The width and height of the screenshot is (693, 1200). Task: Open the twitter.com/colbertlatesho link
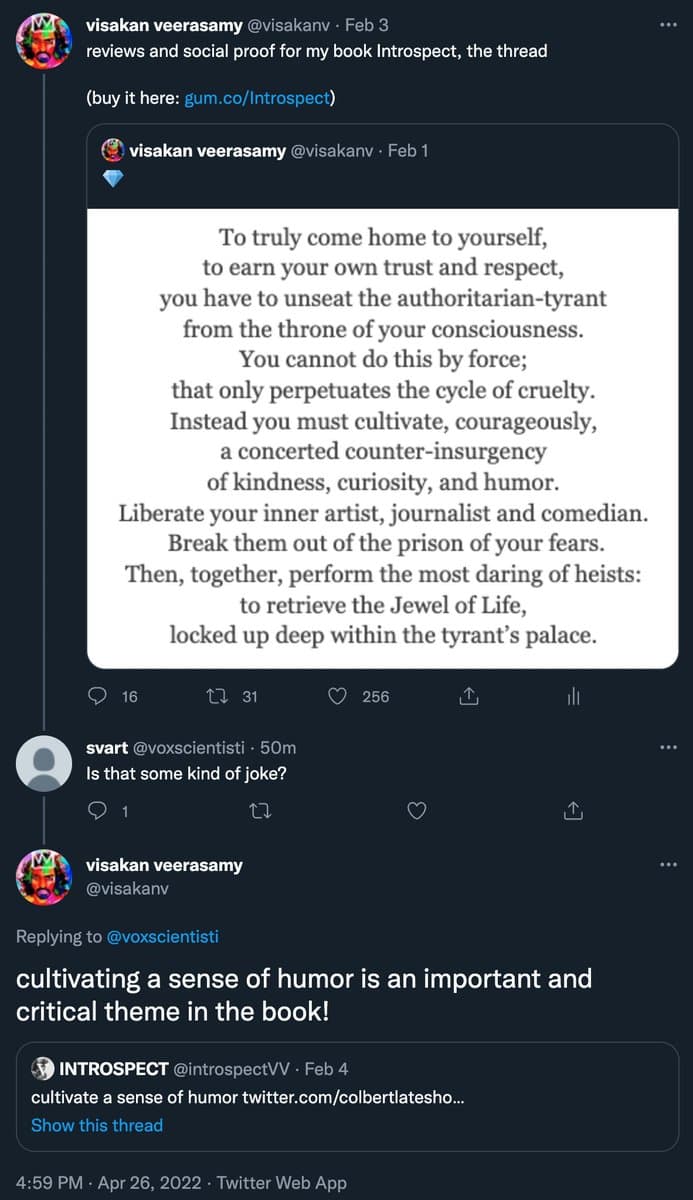coord(352,1097)
